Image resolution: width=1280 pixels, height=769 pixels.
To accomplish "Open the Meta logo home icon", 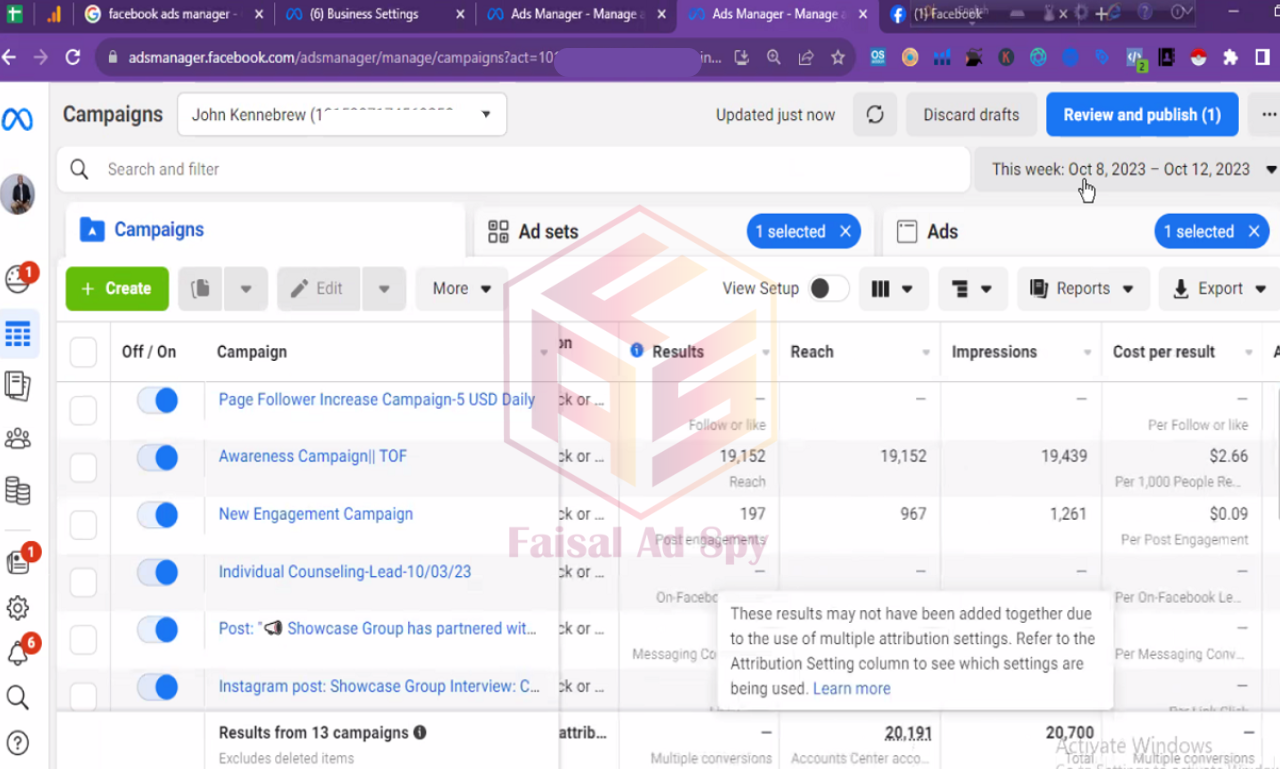I will (17, 120).
